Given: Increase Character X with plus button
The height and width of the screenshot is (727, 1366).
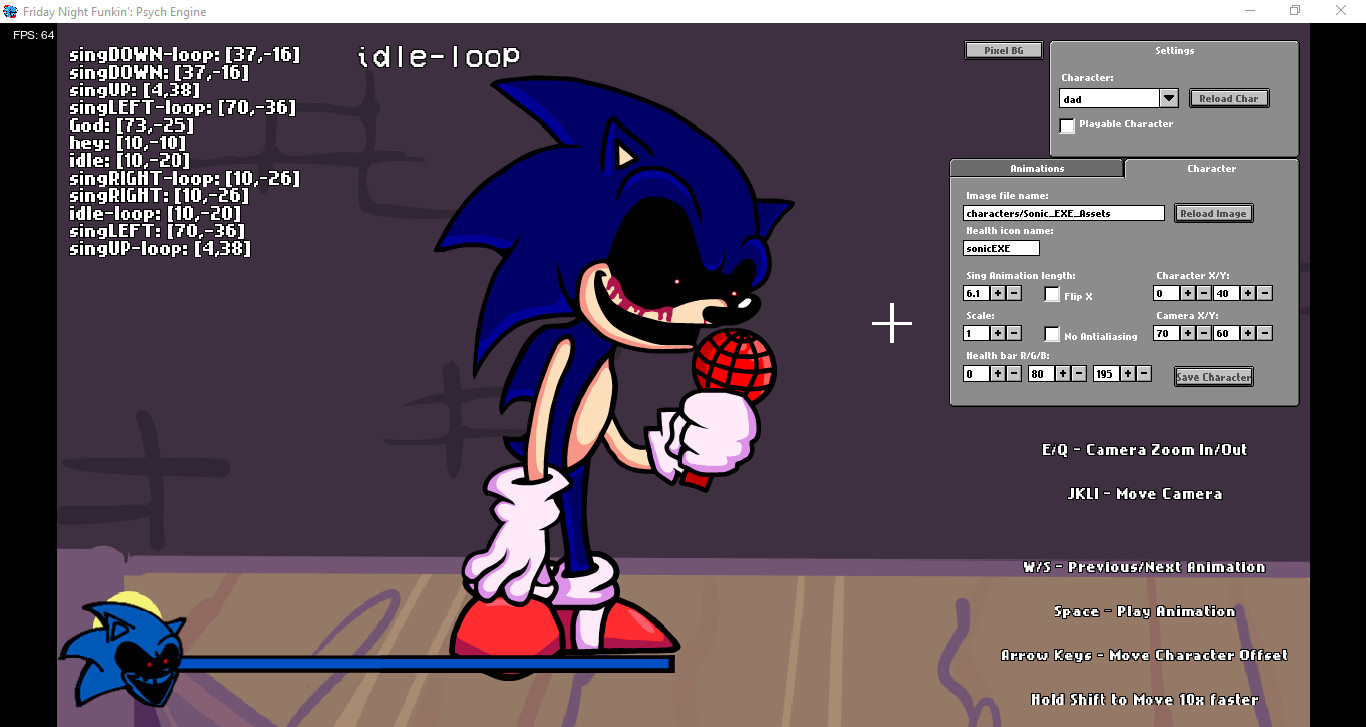Looking at the screenshot, I should point(1188,293).
